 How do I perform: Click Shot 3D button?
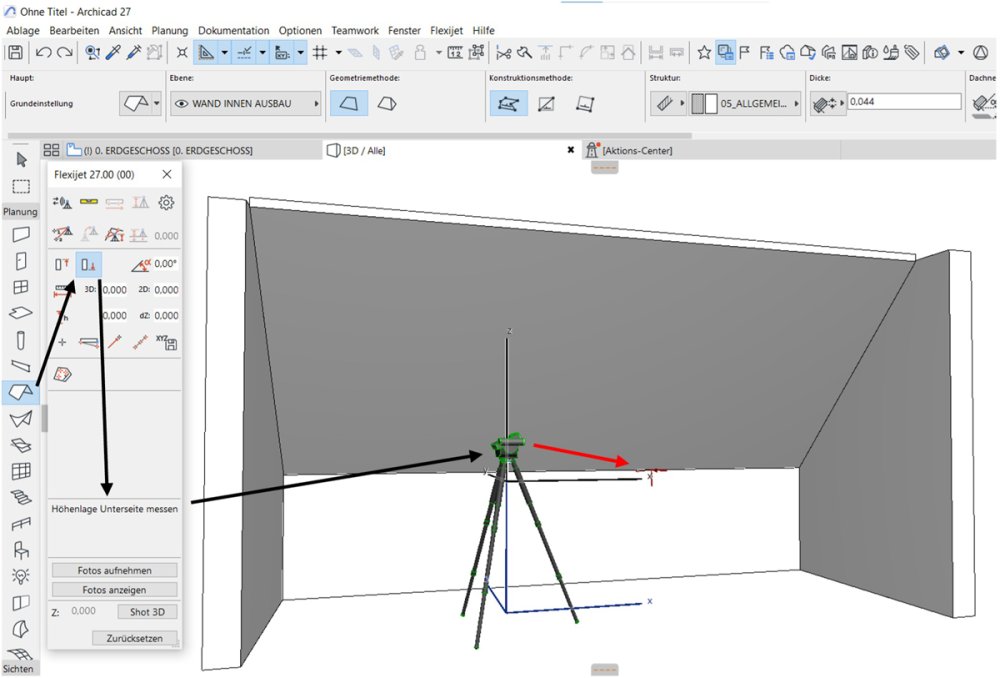[147, 612]
